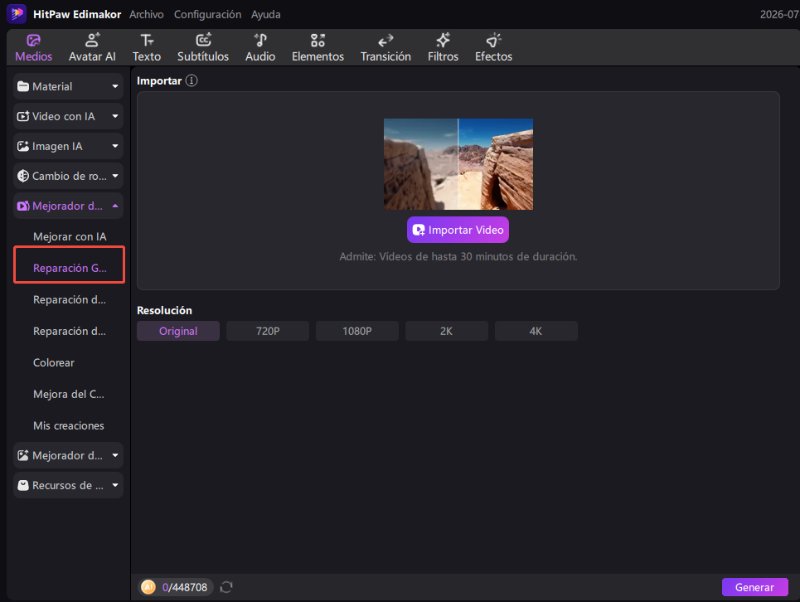The image size is (800, 602).
Task: Choose Mejorar con IA
Action: (x=69, y=237)
